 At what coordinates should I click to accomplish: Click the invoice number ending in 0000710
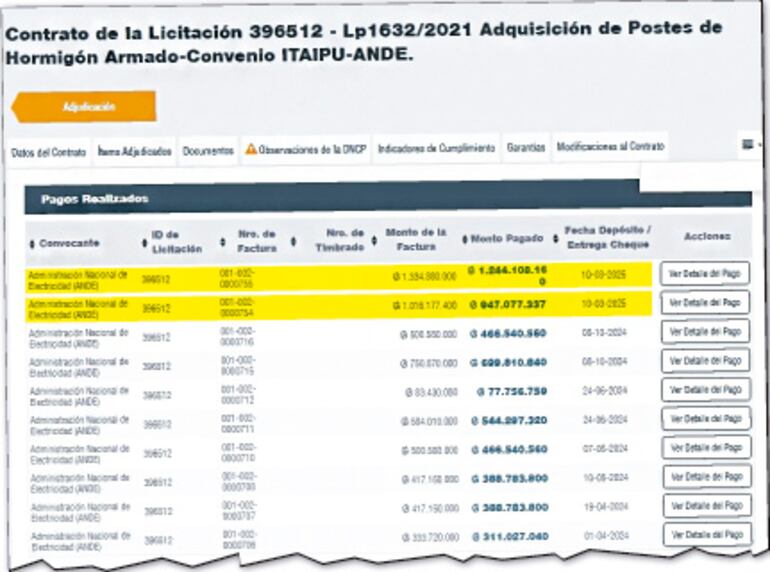click(239, 452)
